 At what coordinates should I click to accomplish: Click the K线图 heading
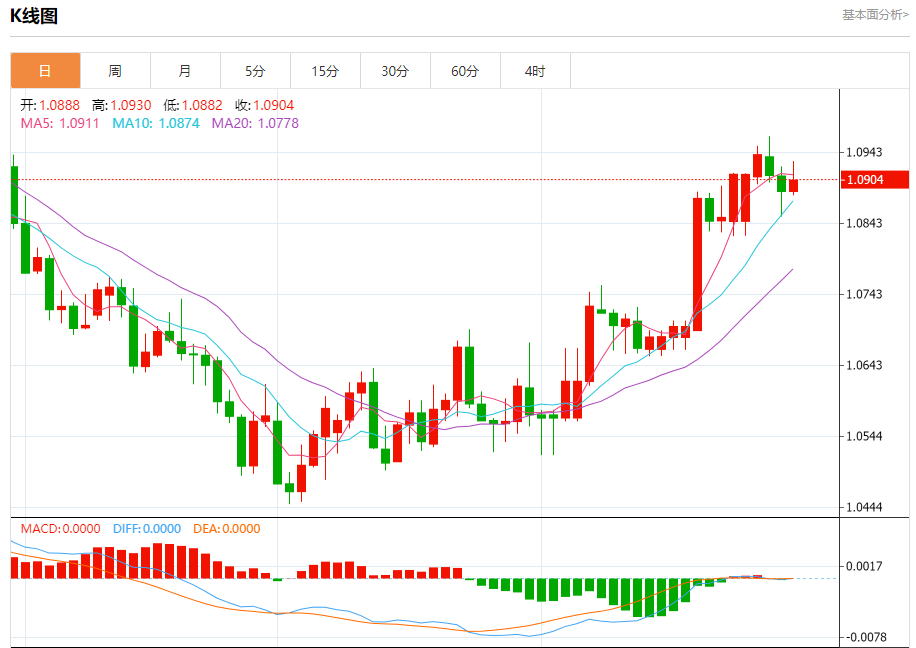pyautogui.click(x=34, y=16)
